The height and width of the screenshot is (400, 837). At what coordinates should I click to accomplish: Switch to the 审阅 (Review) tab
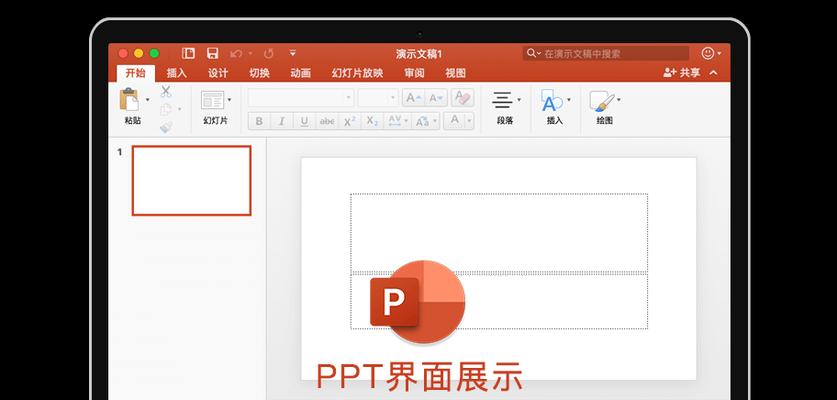pyautogui.click(x=414, y=73)
